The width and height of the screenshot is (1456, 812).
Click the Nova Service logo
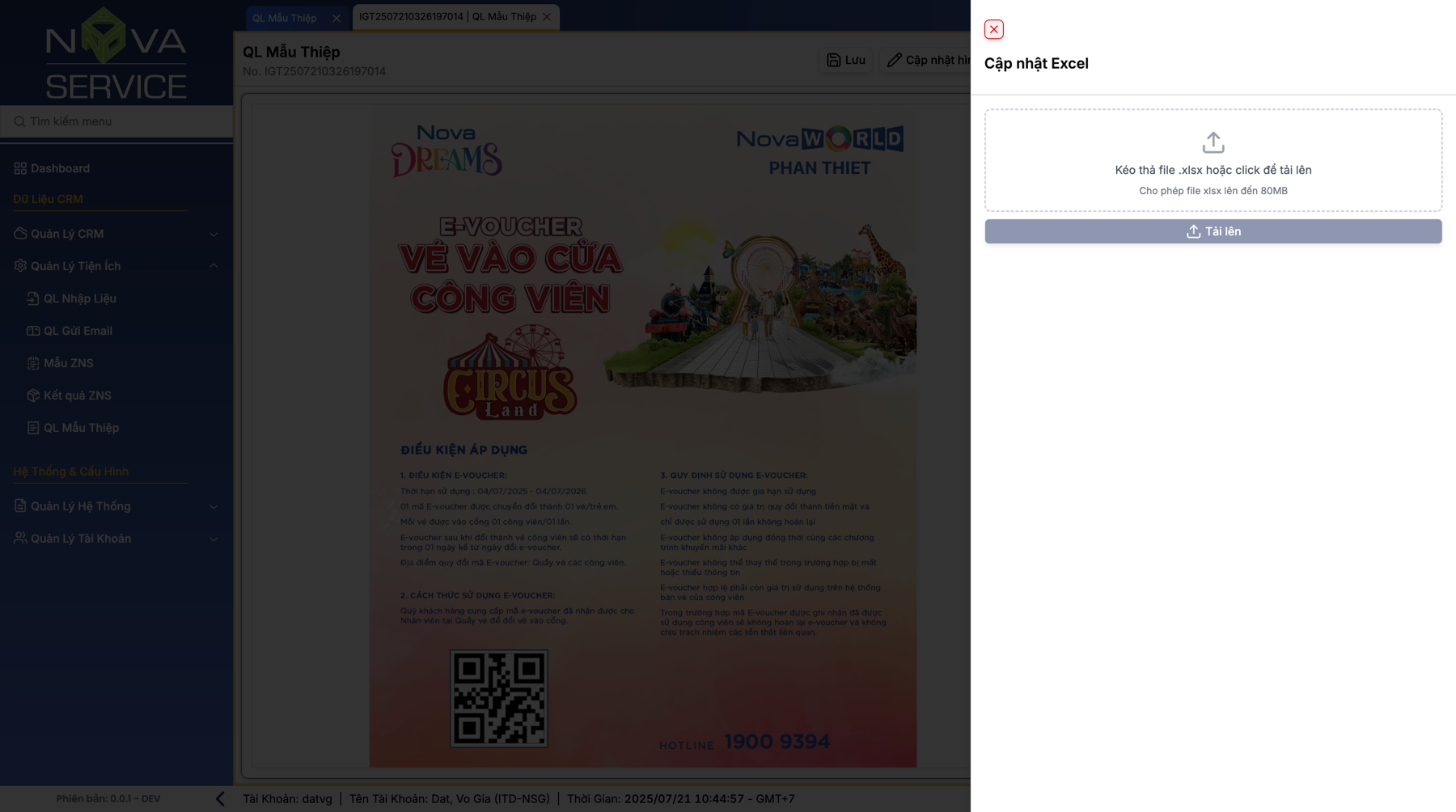tap(116, 53)
